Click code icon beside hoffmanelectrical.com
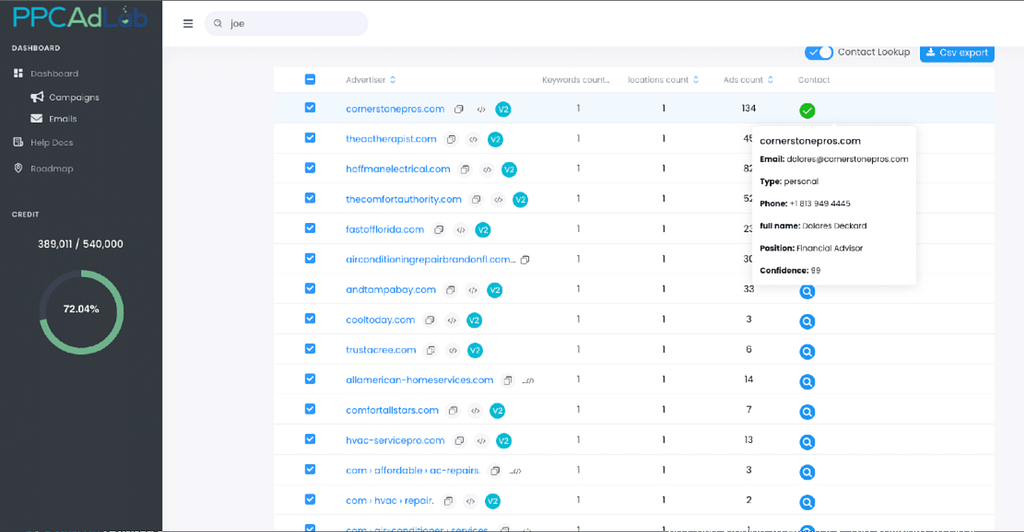Viewport: 1024px width, 532px height. [x=486, y=170]
